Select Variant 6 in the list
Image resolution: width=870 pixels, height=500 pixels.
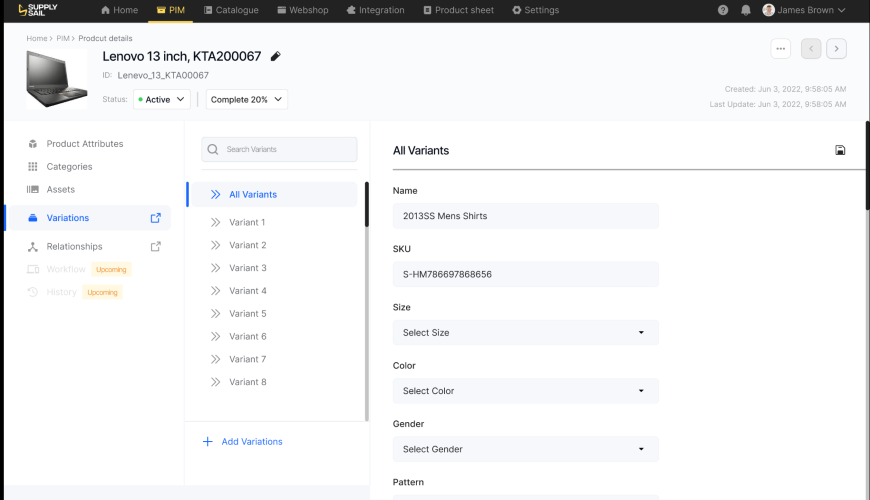pyautogui.click(x=247, y=336)
